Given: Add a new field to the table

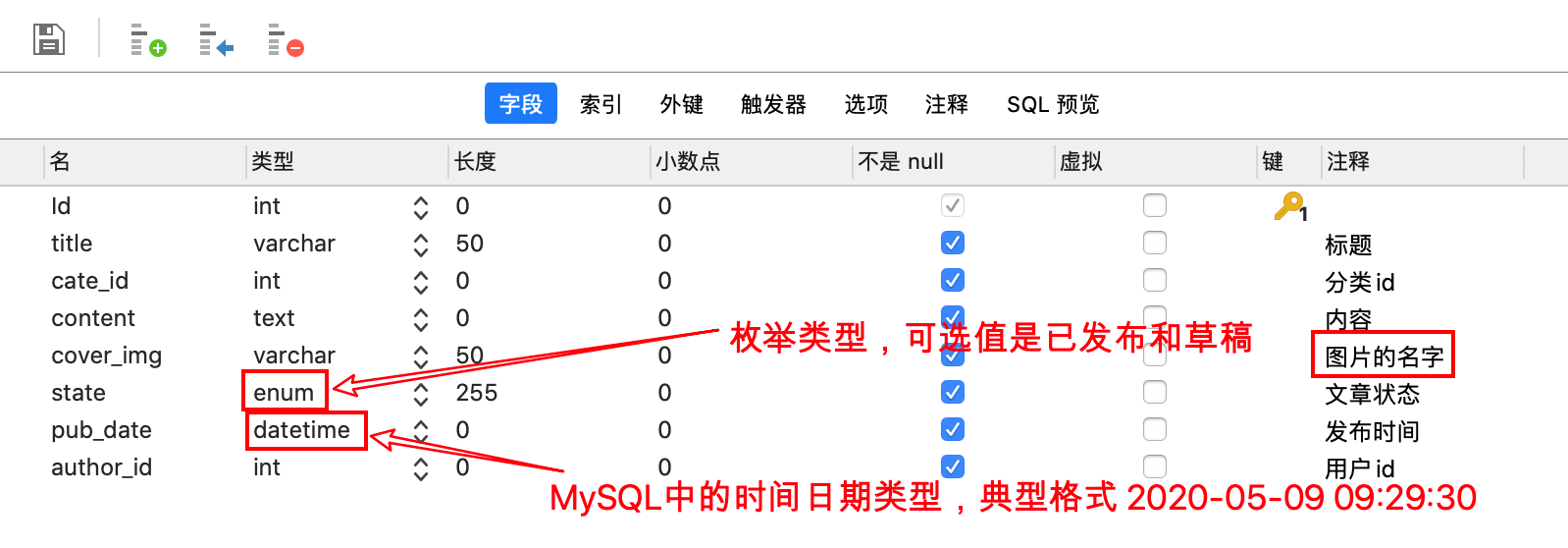Looking at the screenshot, I should pos(148,40).
